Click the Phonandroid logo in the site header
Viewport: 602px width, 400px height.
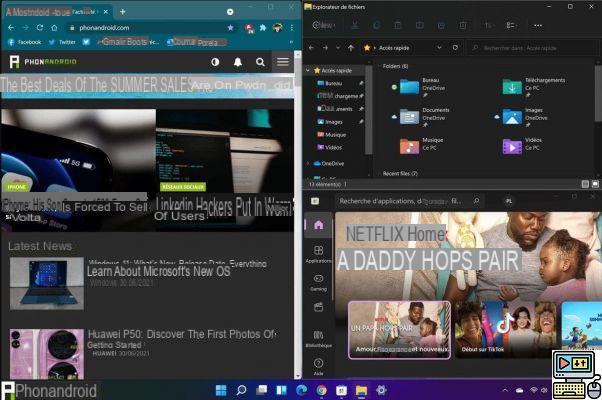[43, 61]
